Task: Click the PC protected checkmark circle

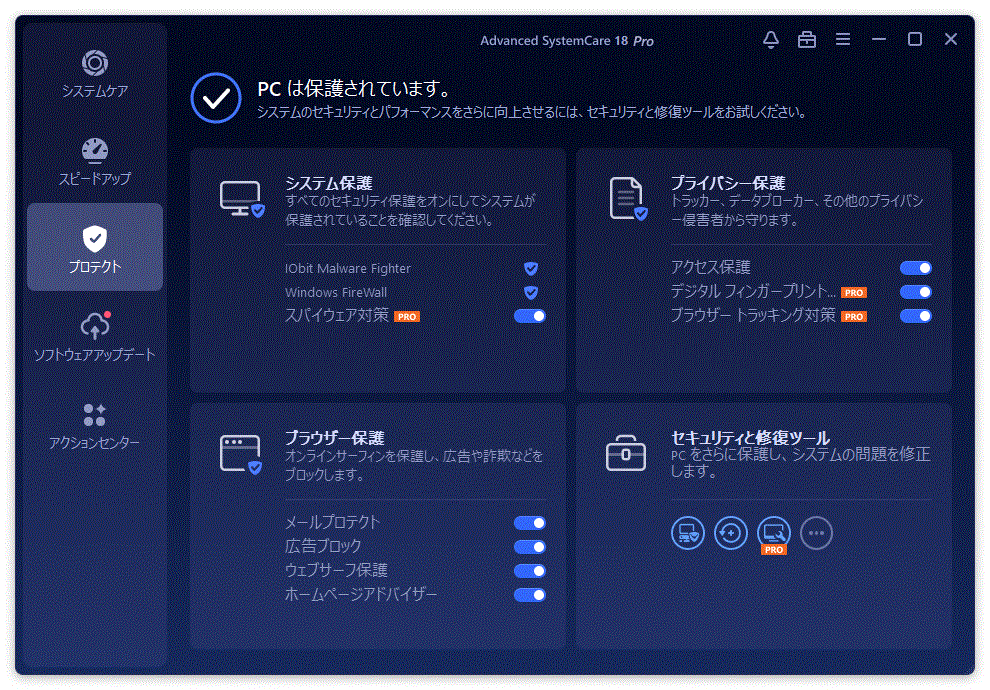Action: point(216,98)
